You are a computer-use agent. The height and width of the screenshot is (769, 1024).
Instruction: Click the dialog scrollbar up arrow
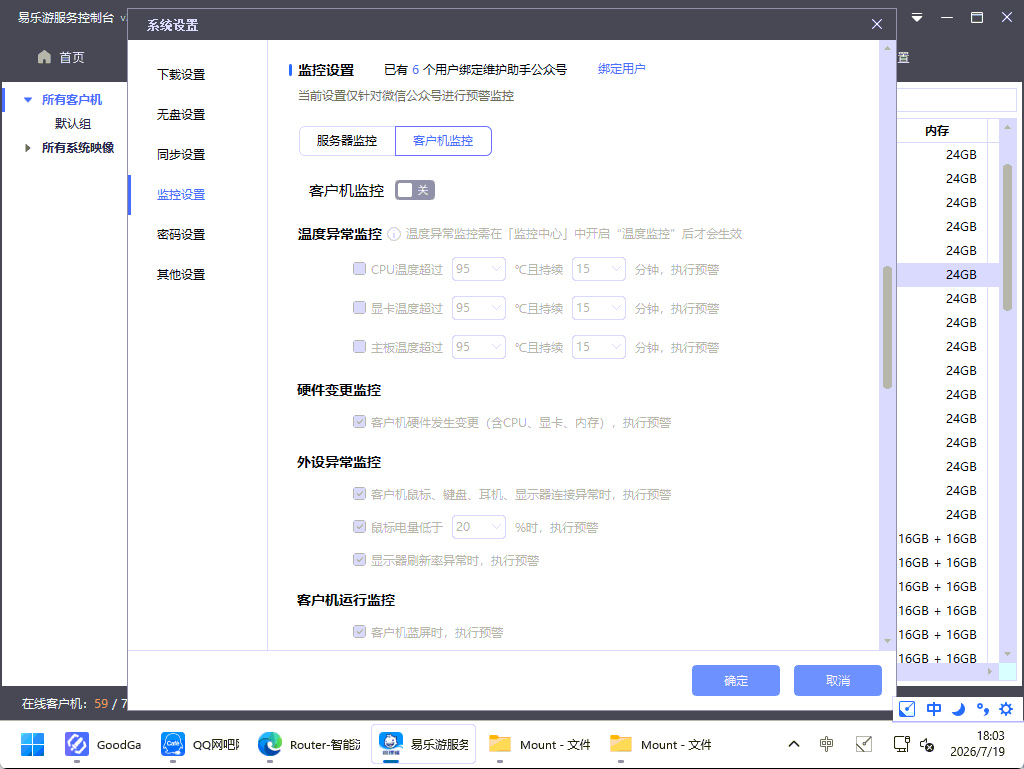point(887,48)
